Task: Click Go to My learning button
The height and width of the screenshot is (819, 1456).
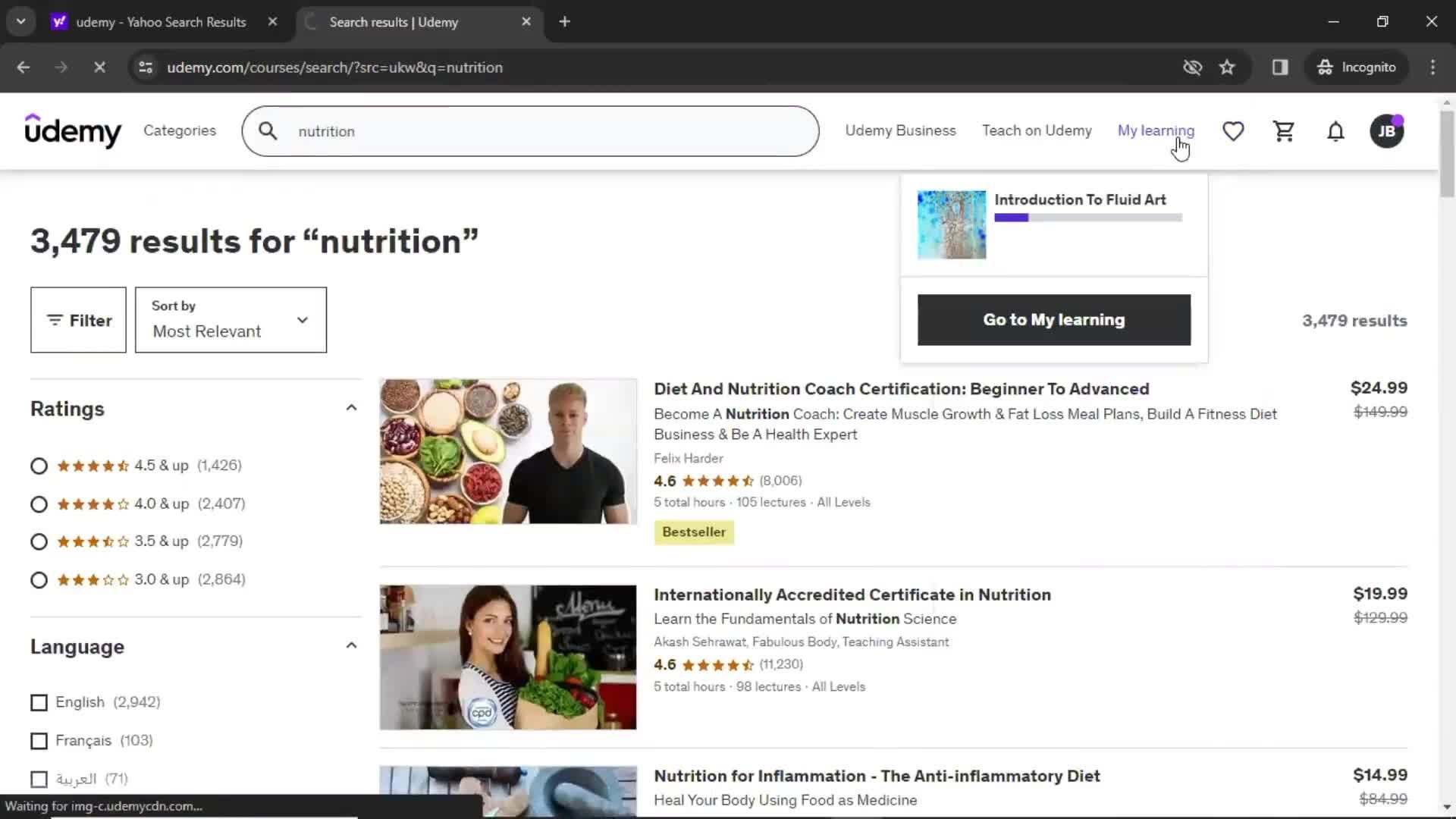Action: pos(1054,319)
